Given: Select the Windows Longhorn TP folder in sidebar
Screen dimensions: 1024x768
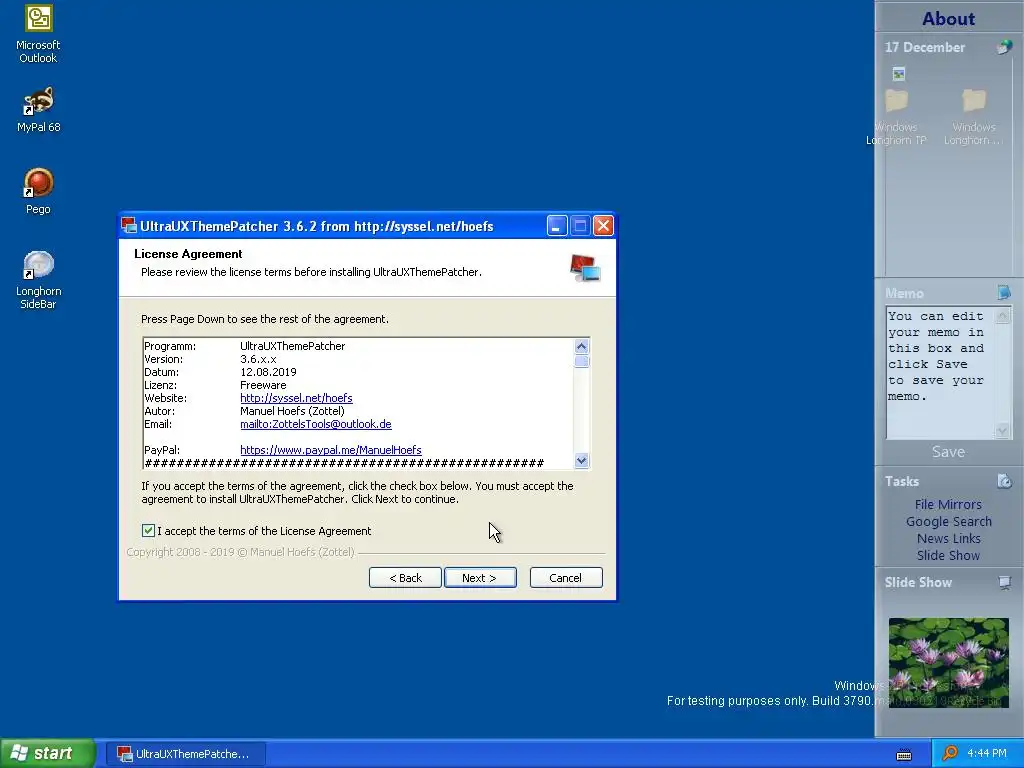Looking at the screenshot, I should pyautogui.click(x=897, y=118).
